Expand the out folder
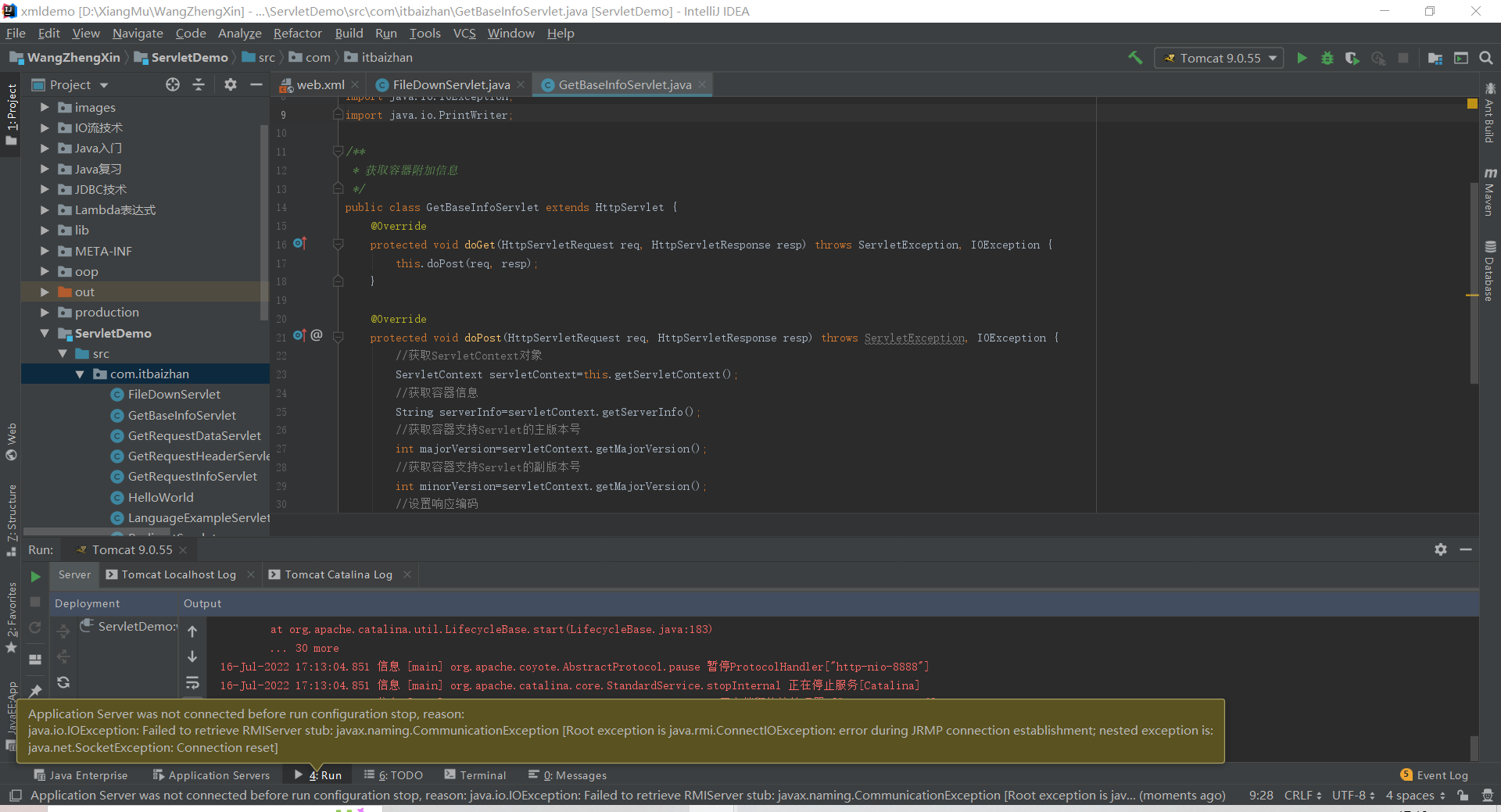Viewport: 1501px width, 812px height. pos(45,292)
